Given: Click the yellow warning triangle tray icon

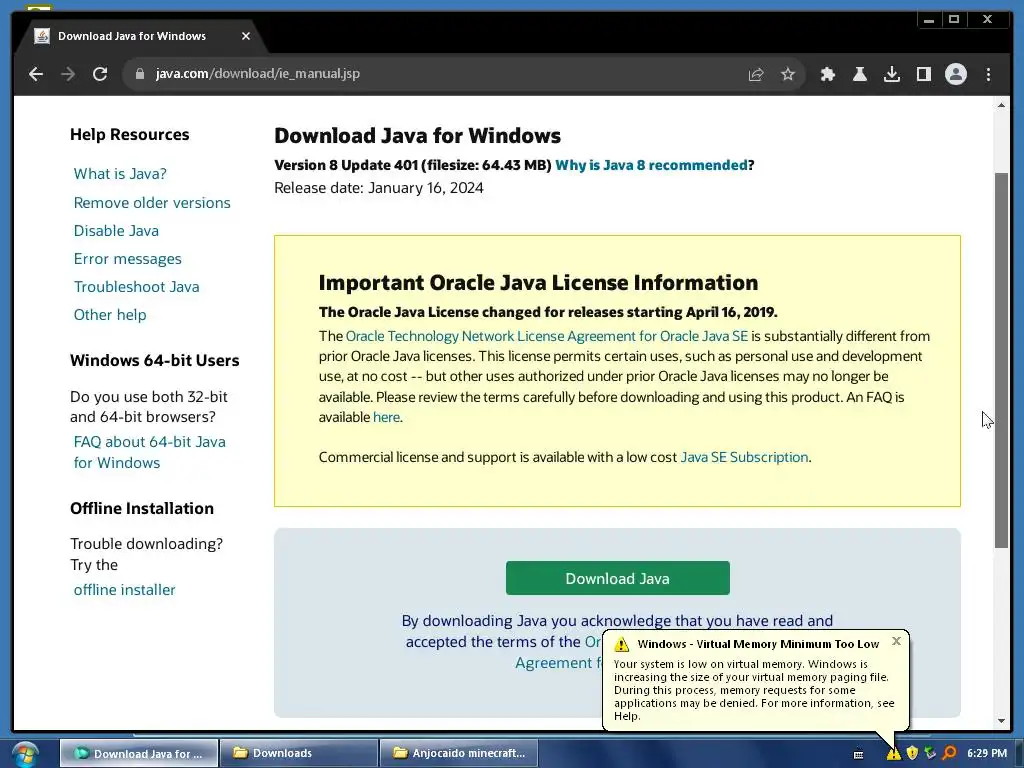Looking at the screenshot, I should [x=893, y=754].
